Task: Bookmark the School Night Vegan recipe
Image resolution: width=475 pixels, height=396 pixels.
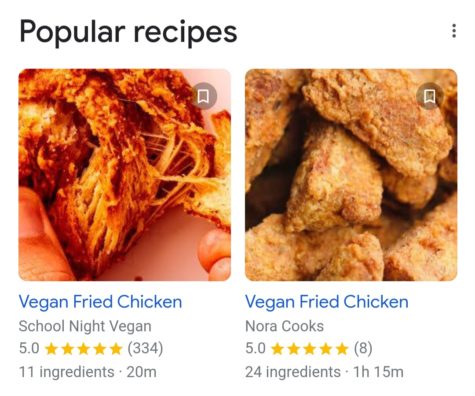Action: tap(203, 96)
